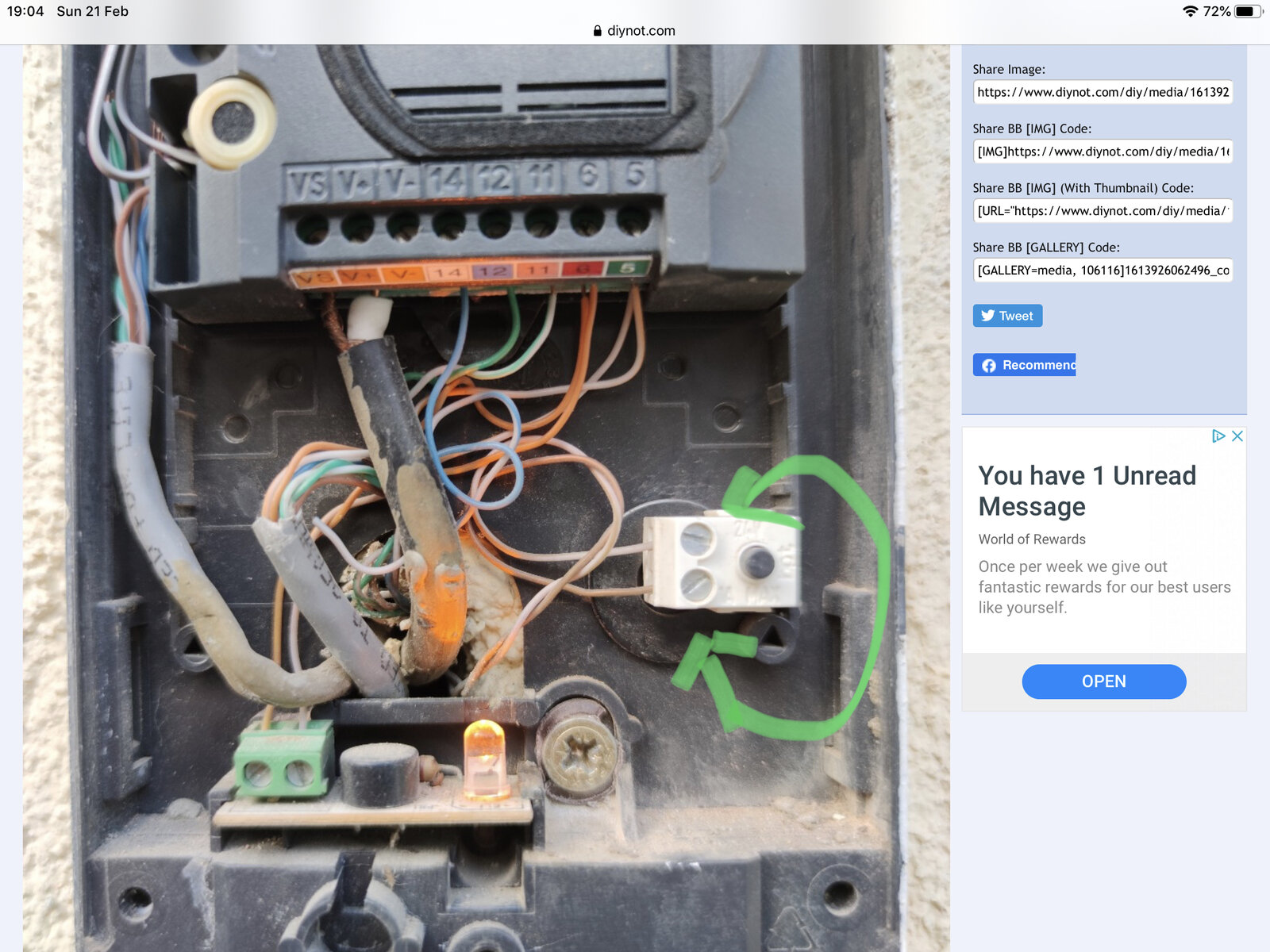
Task: Click the Twitter bird icon
Action: coord(987,316)
